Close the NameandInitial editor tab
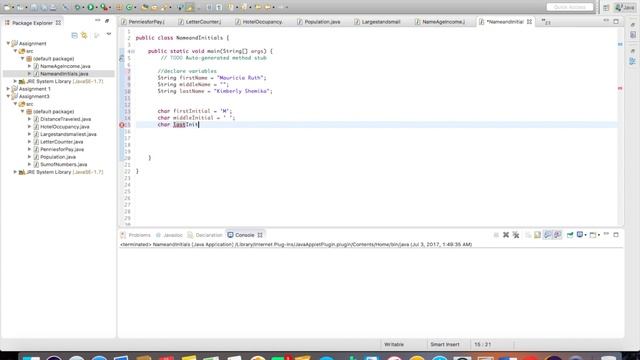Screen dimensions: 640x360 [x=529, y=22]
